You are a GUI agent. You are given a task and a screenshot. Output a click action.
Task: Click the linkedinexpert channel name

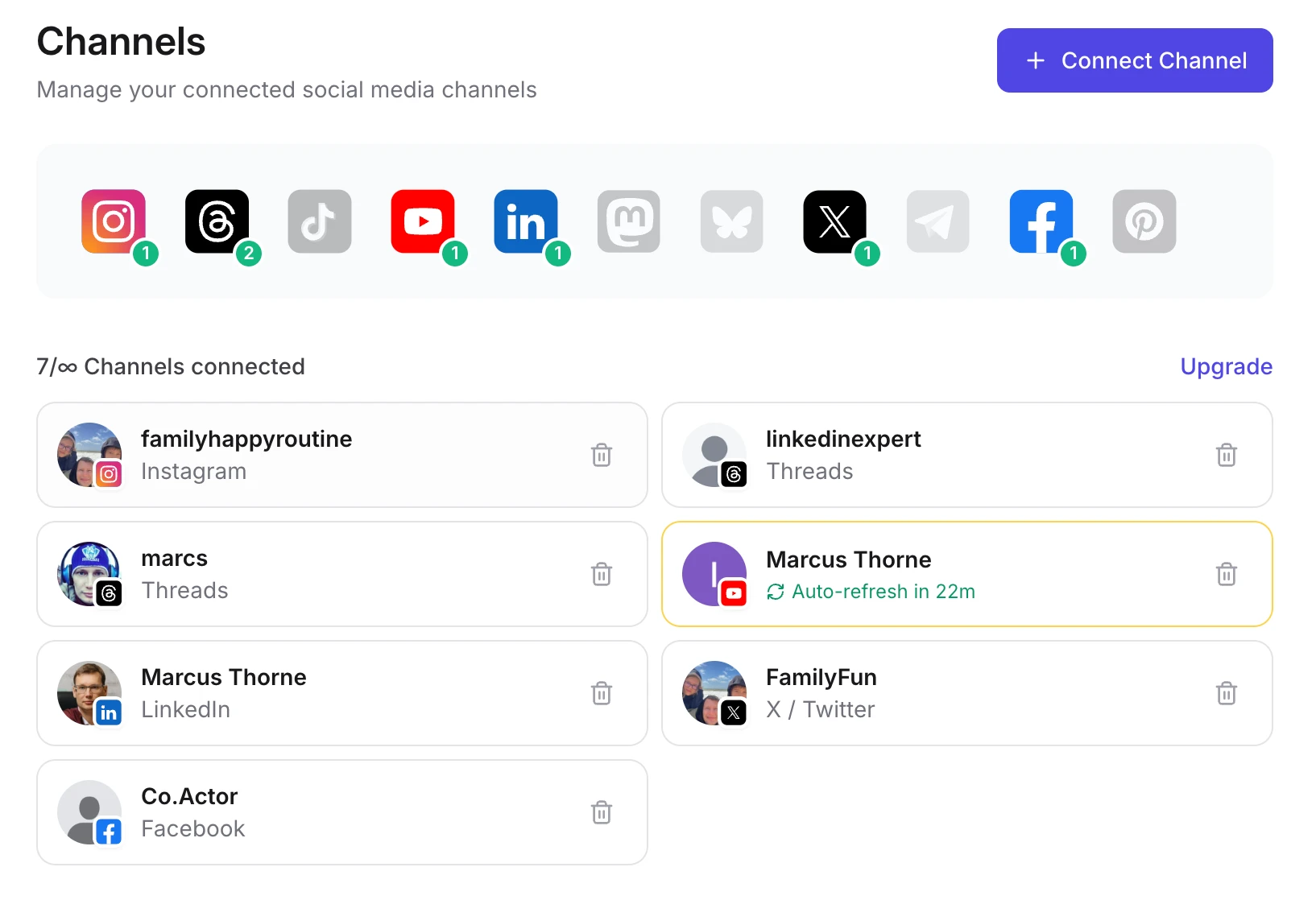(843, 440)
